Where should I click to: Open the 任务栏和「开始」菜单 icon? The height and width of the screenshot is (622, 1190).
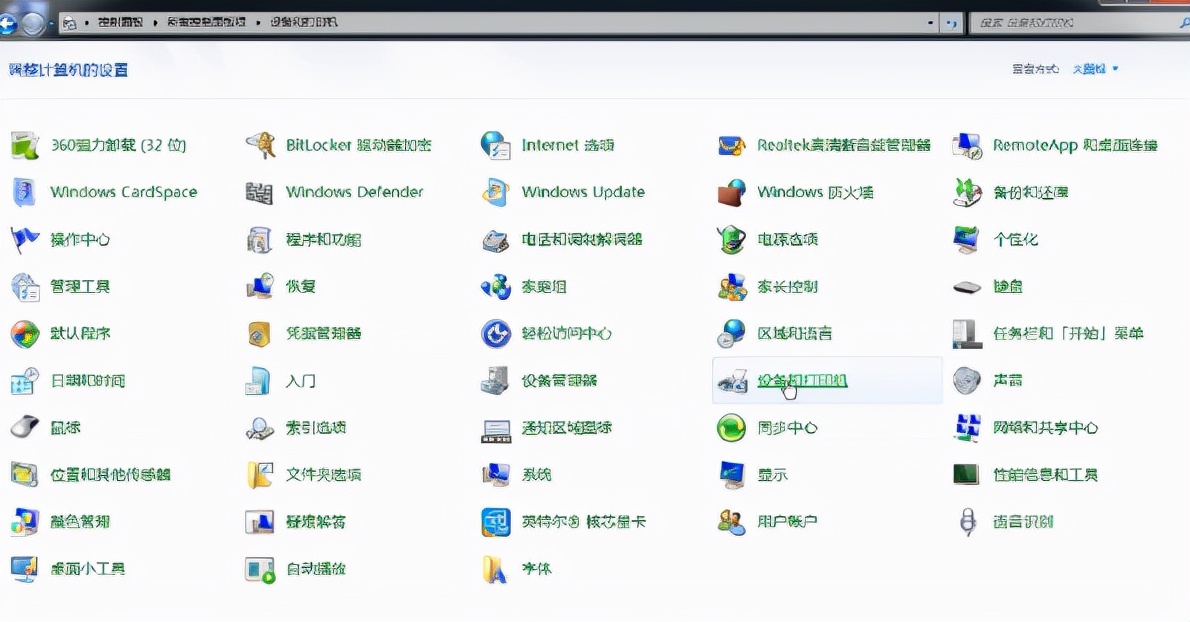click(x=968, y=334)
